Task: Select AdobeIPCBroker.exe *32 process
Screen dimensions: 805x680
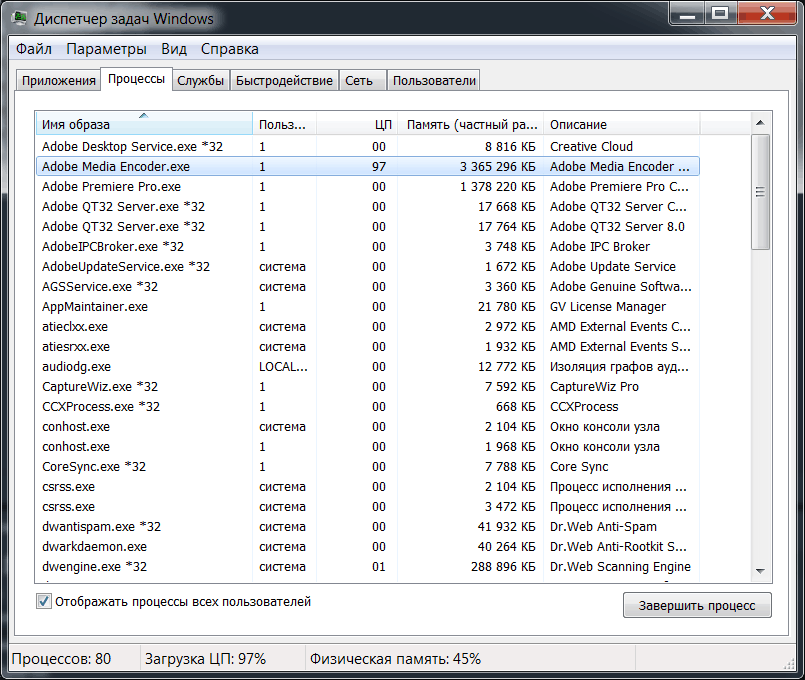Action: [368, 246]
